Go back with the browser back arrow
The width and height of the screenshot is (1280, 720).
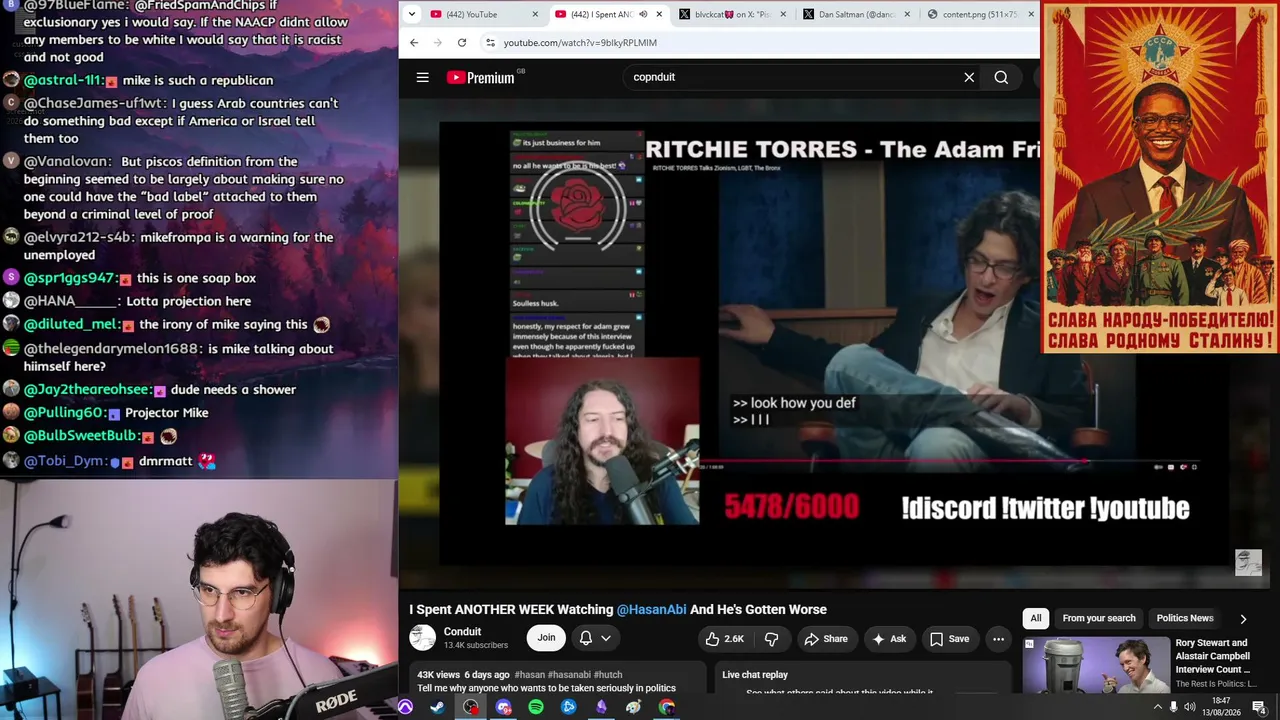pos(414,43)
